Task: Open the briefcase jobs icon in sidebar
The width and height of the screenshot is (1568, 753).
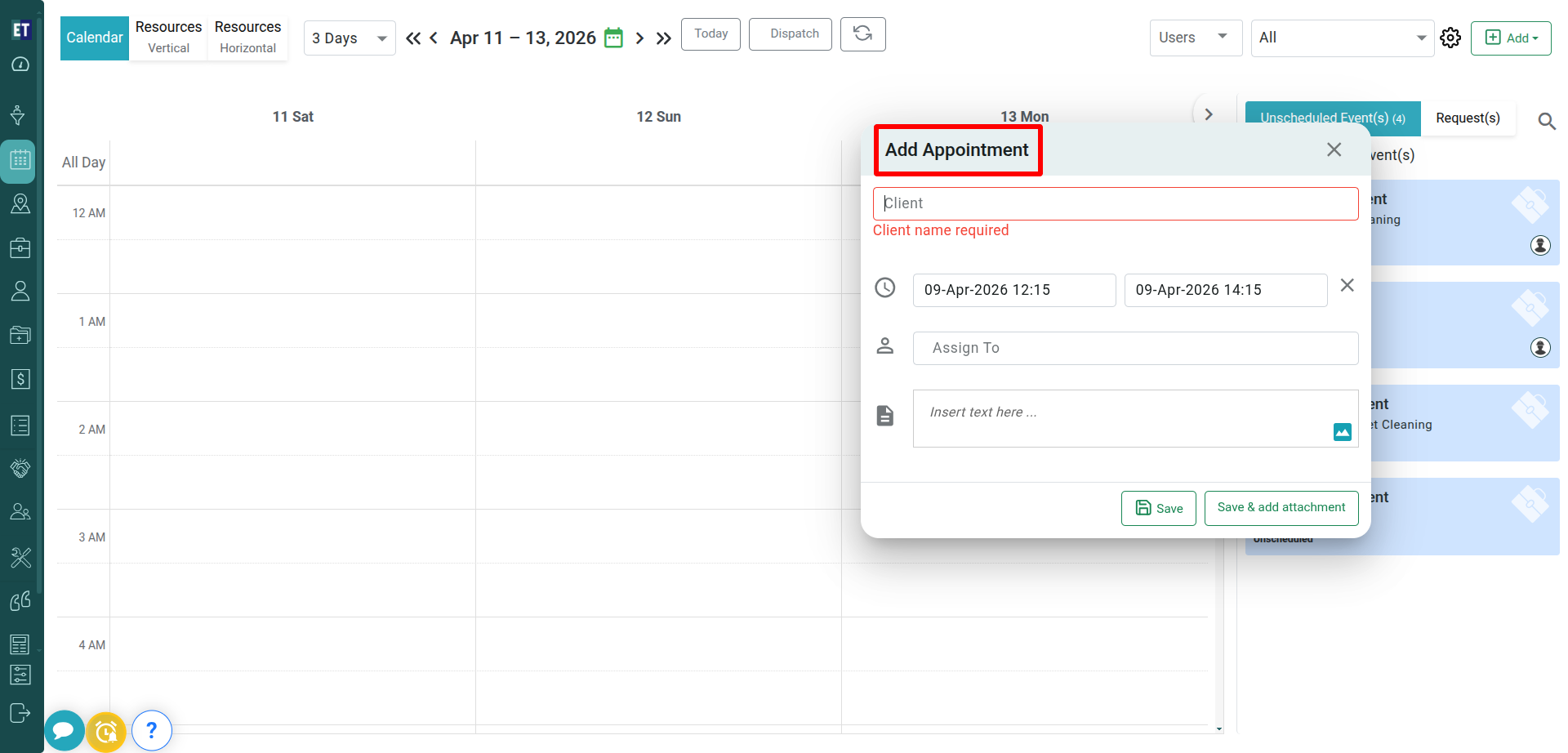Action: (20, 247)
